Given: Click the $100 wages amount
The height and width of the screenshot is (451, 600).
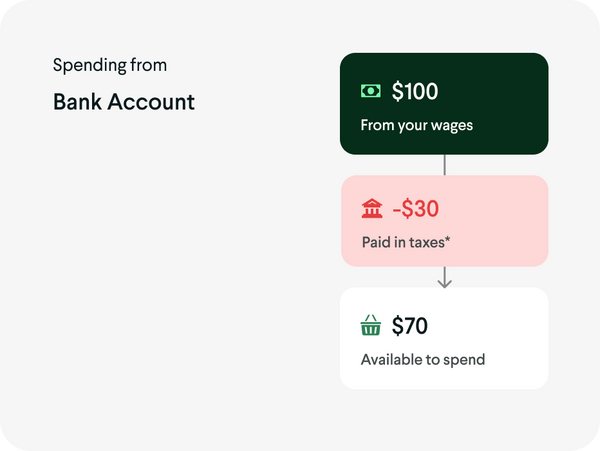Looking at the screenshot, I should 415,92.
